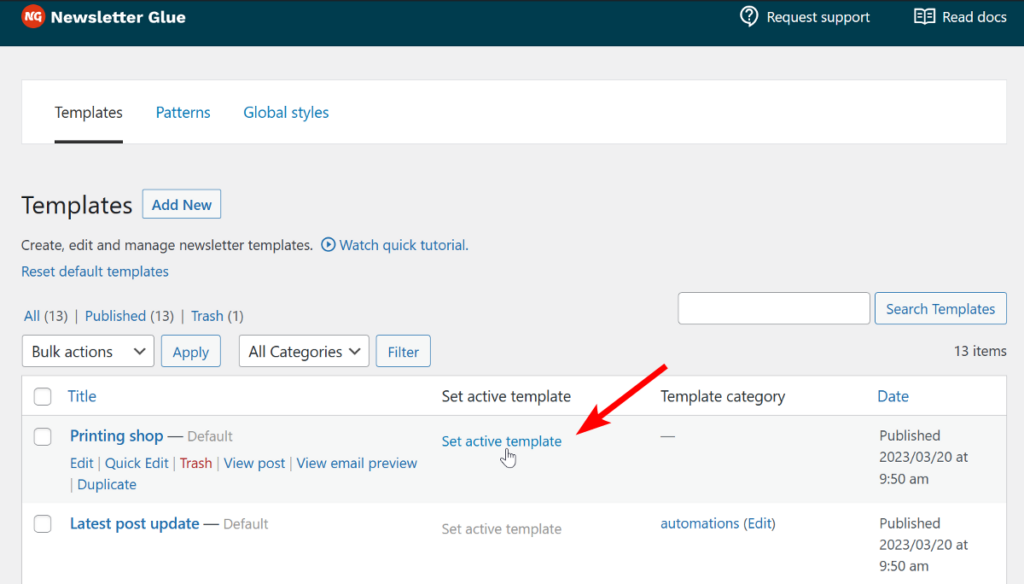The image size is (1024, 584).
Task: Sort templates by Date column
Action: click(x=892, y=396)
